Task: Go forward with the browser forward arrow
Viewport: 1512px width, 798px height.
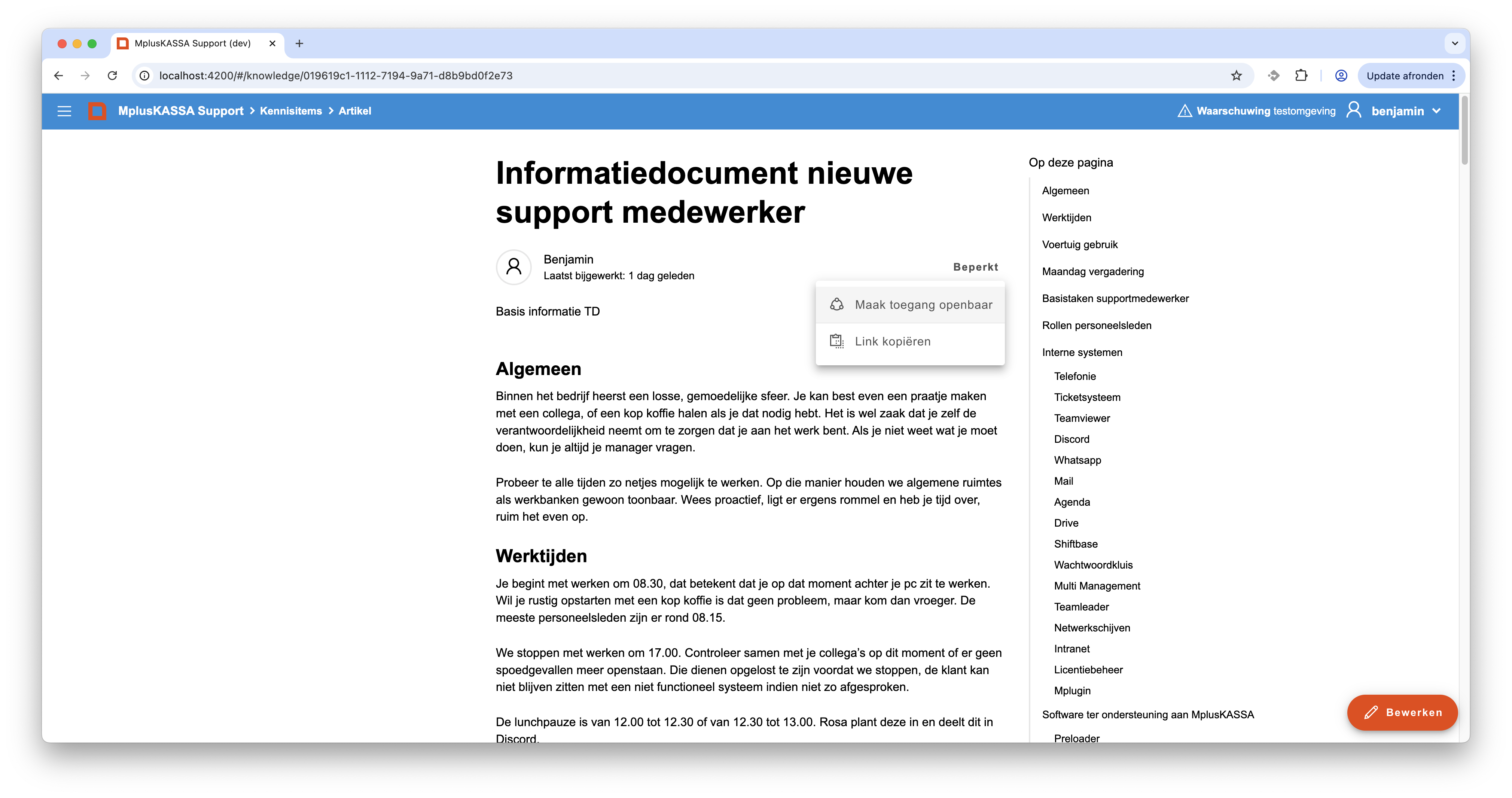Action: pyautogui.click(x=85, y=76)
